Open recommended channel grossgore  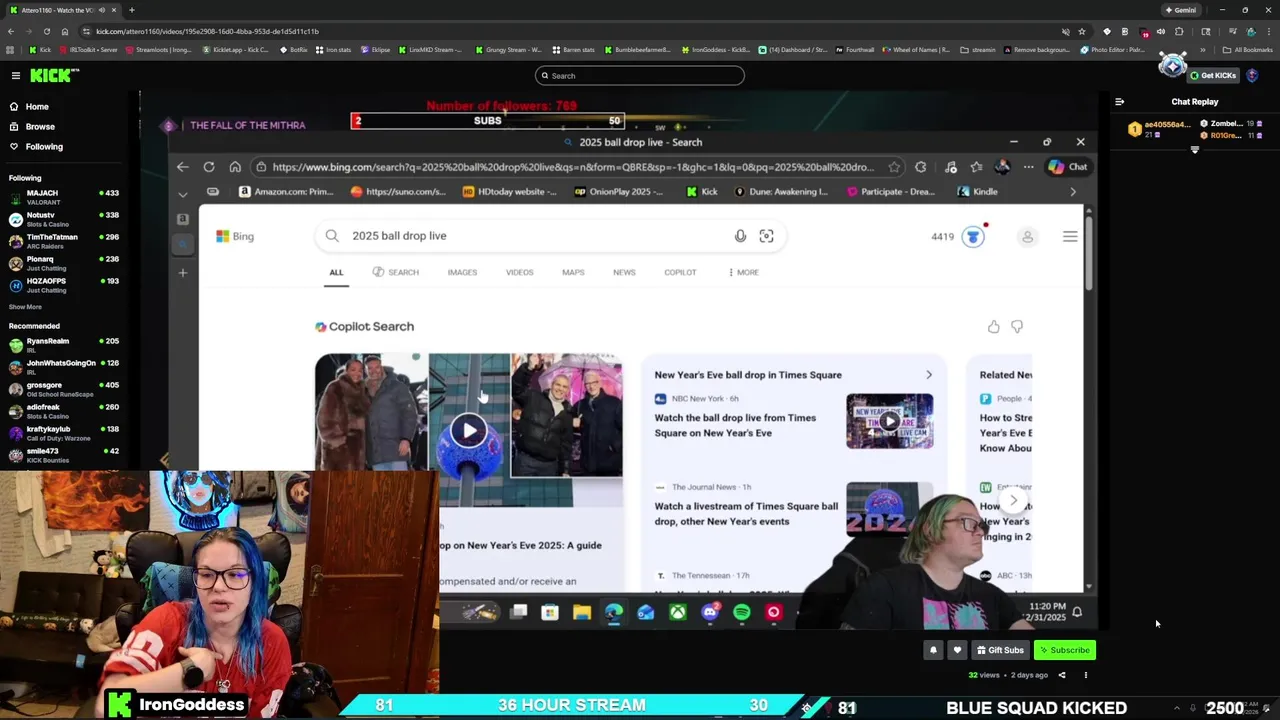tap(65, 389)
